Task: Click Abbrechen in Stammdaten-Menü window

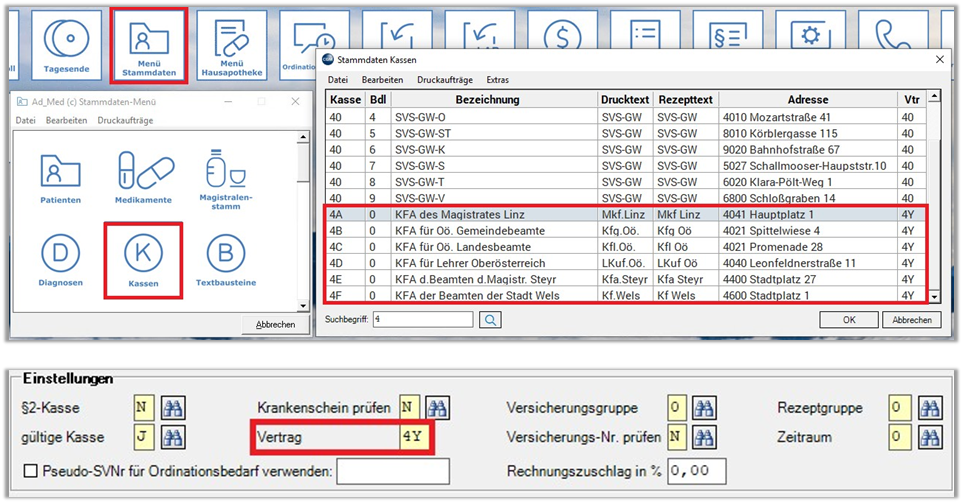Action: 274,324
